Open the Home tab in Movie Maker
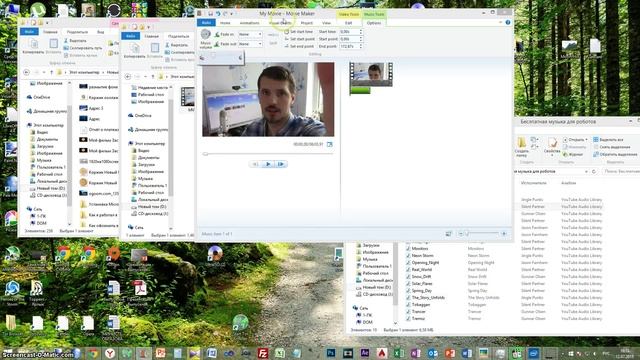This screenshot has height=360, width=640. click(225, 23)
